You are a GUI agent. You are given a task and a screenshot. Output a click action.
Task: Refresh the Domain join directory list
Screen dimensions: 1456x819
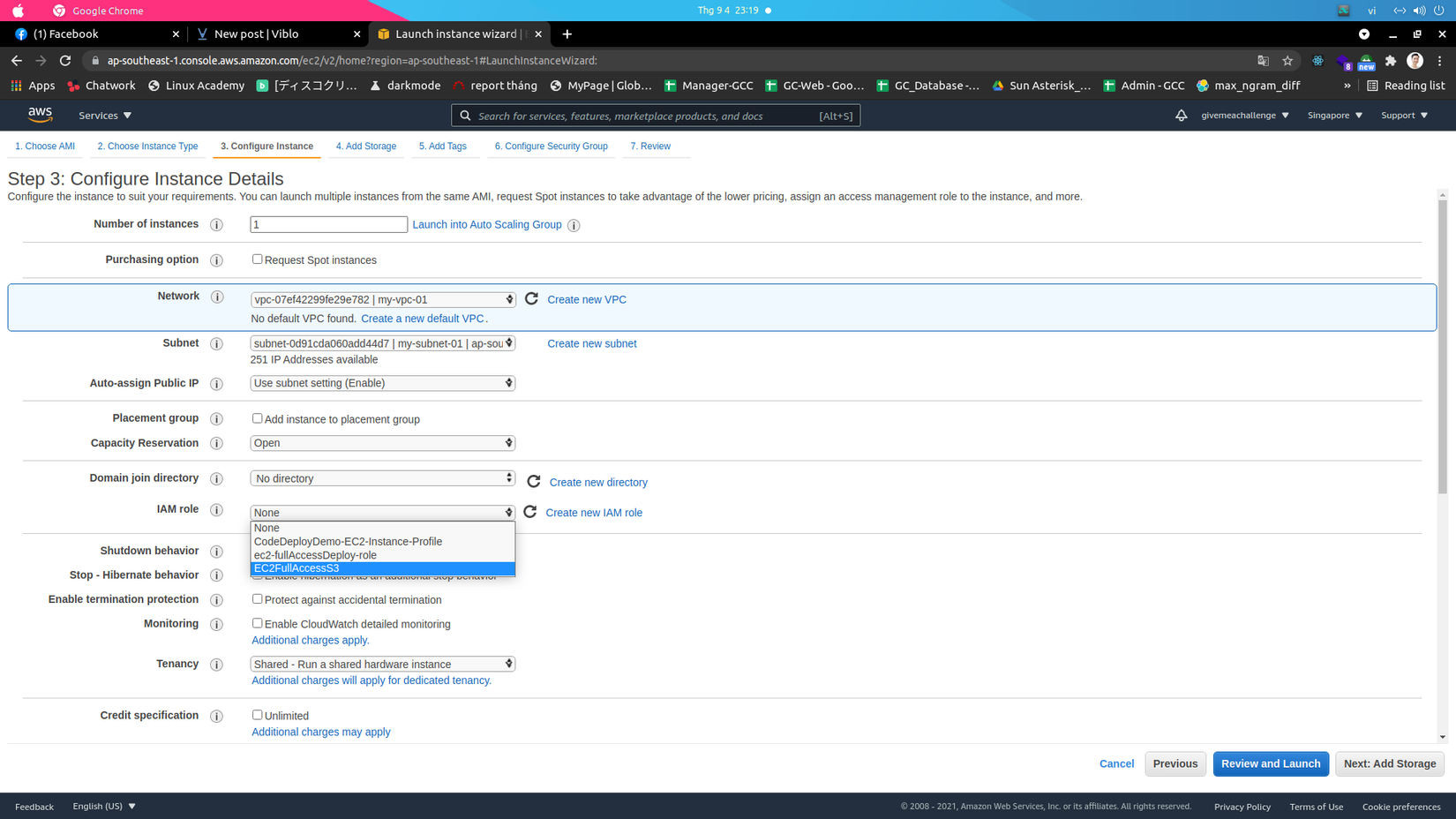click(534, 481)
